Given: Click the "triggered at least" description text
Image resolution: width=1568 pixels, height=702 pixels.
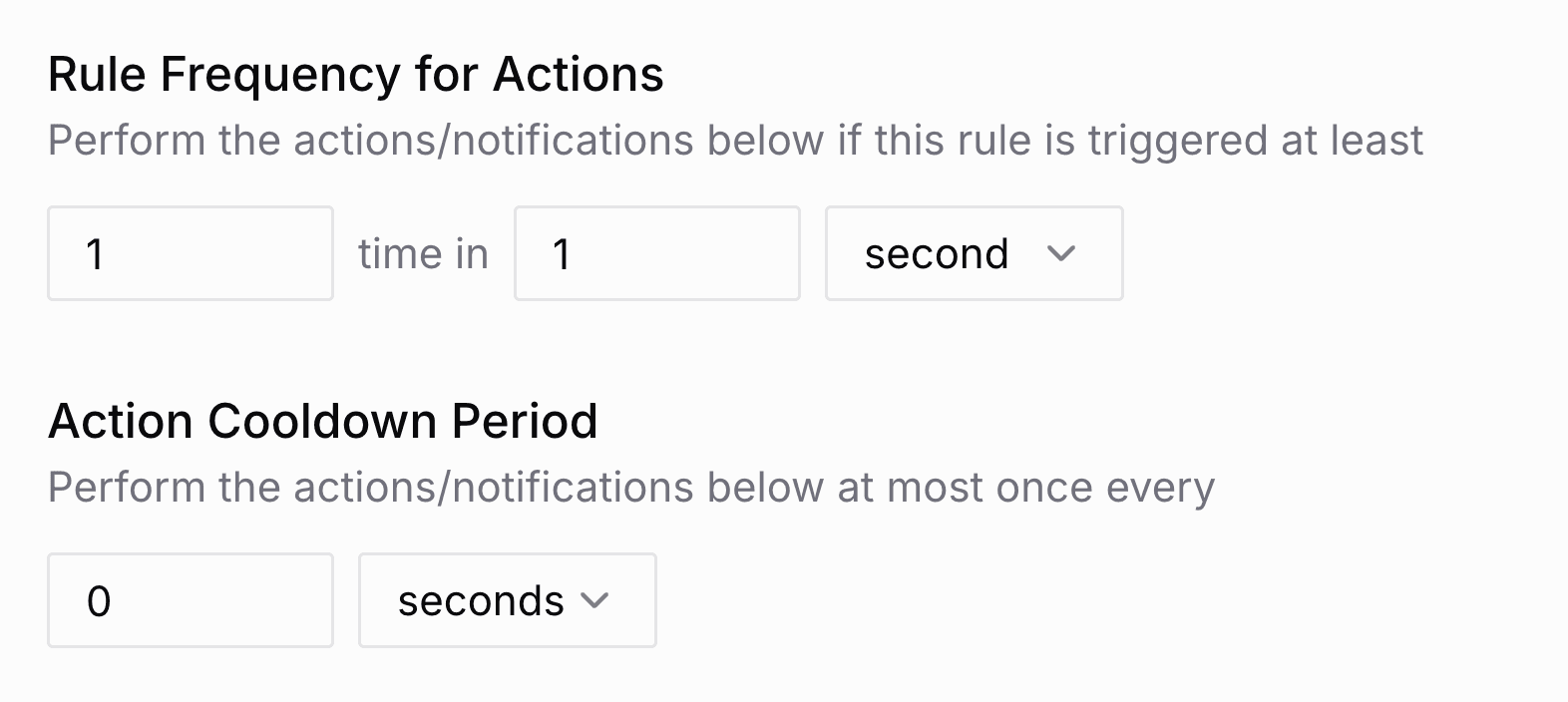Looking at the screenshot, I should [x=1255, y=141].
